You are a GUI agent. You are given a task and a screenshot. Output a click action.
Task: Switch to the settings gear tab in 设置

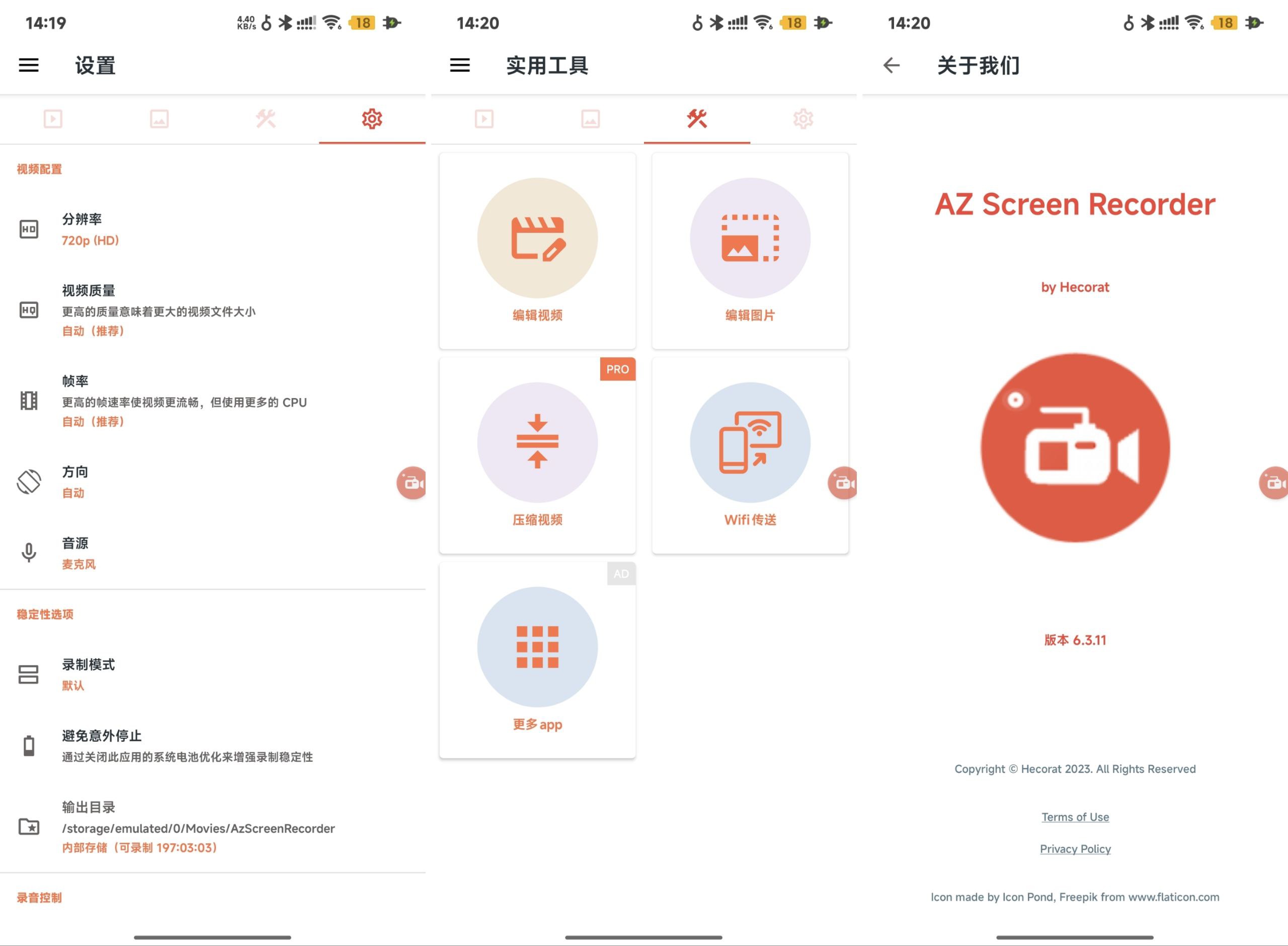point(370,119)
